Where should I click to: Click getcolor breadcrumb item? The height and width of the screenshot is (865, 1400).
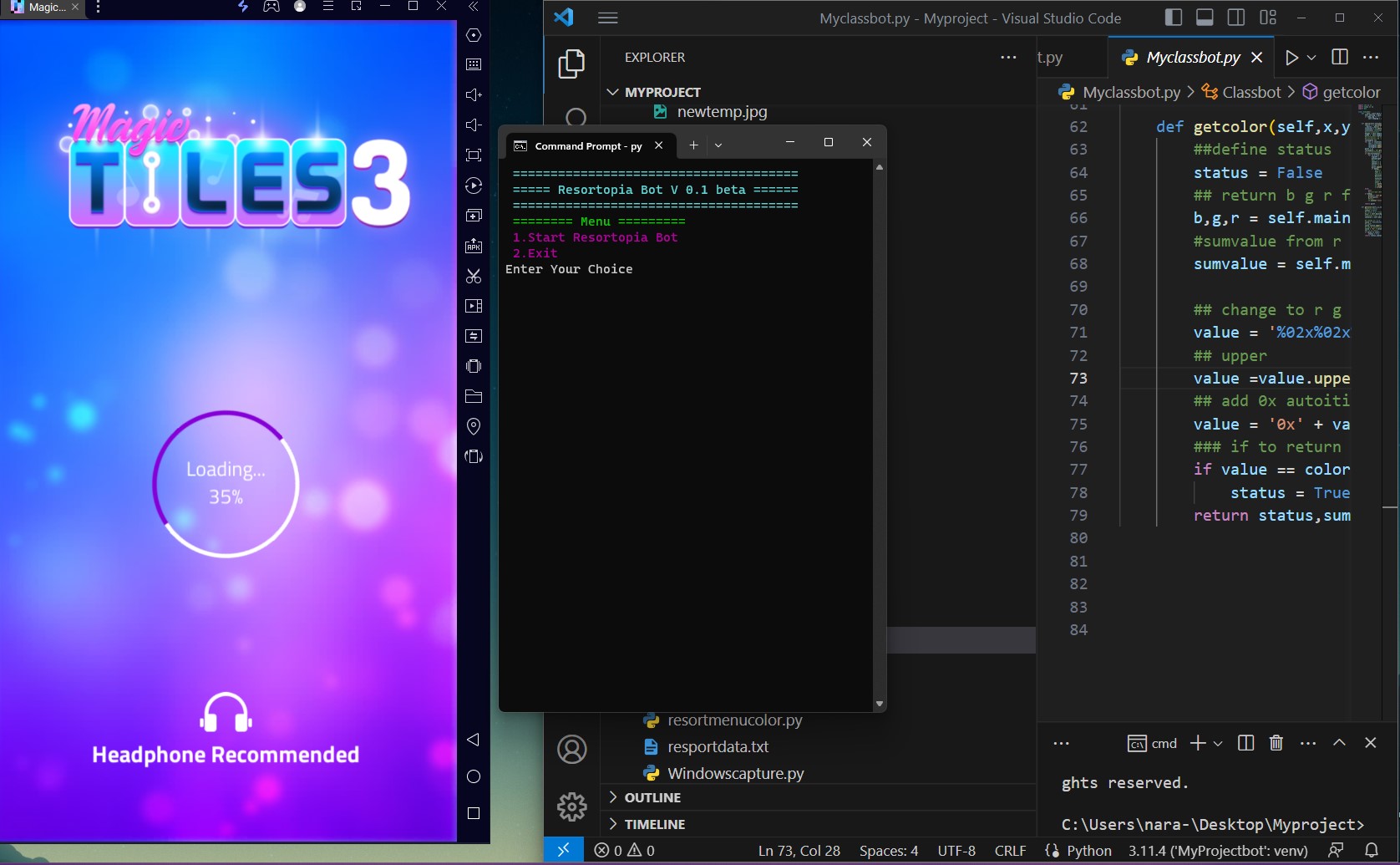1342,92
